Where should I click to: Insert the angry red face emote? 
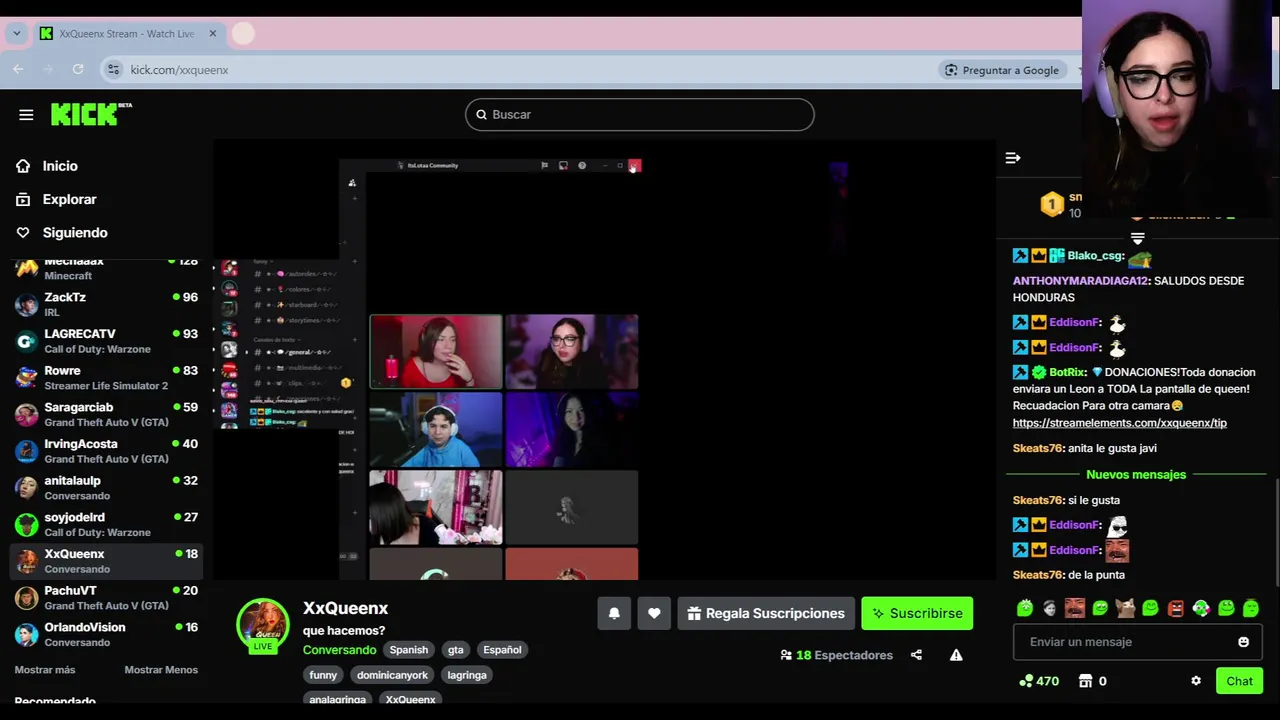point(1175,607)
